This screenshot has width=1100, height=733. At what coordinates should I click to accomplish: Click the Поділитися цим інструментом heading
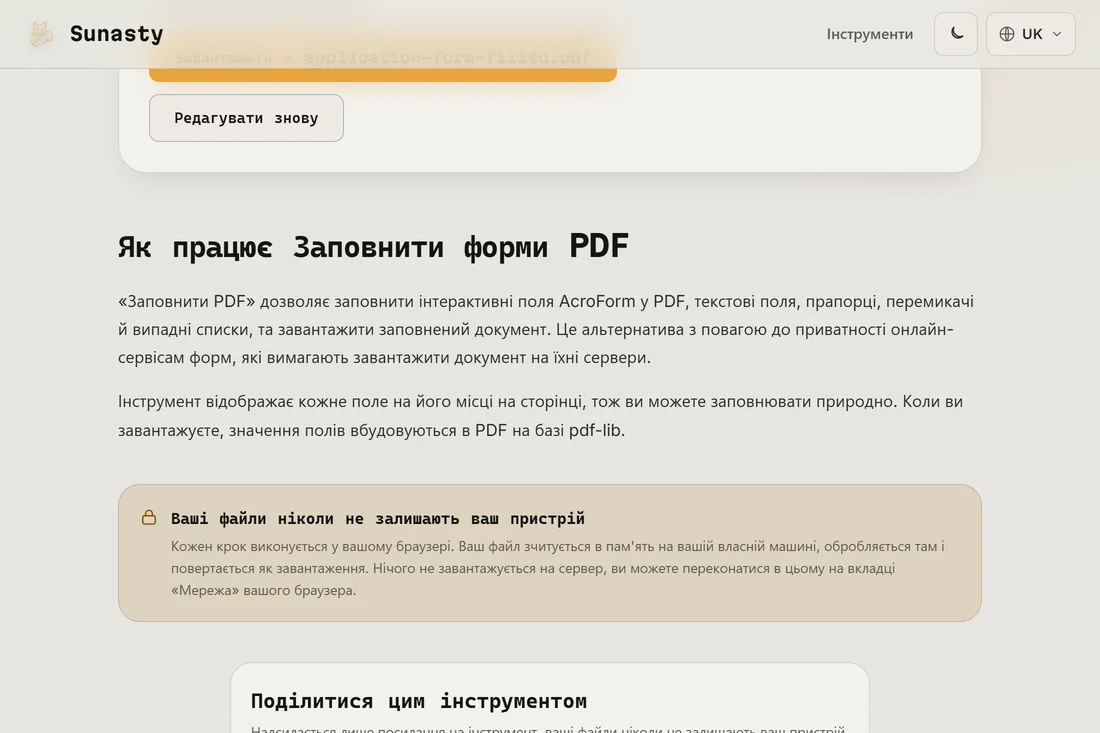[419, 701]
